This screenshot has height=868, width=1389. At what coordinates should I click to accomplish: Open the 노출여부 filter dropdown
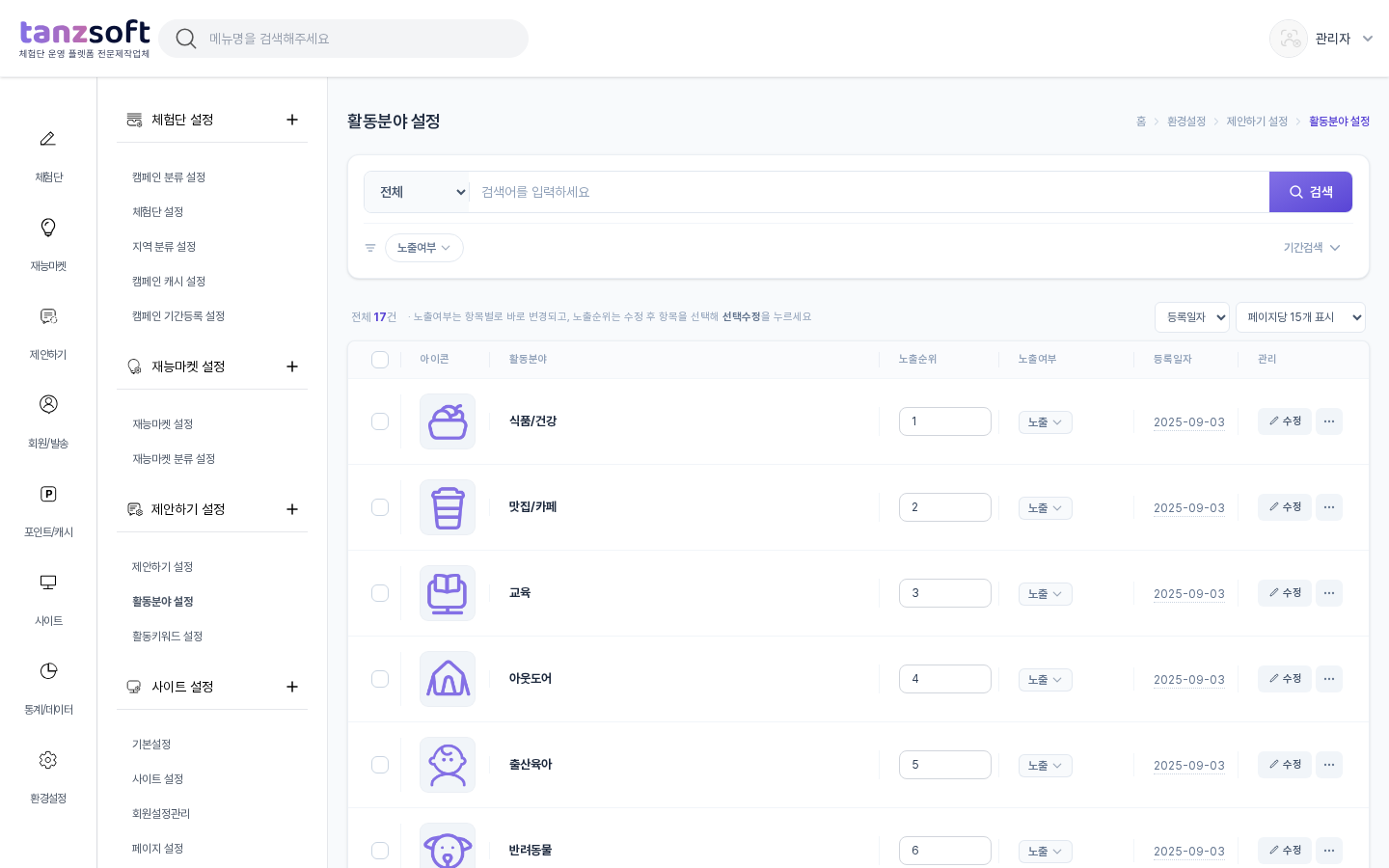click(x=424, y=248)
